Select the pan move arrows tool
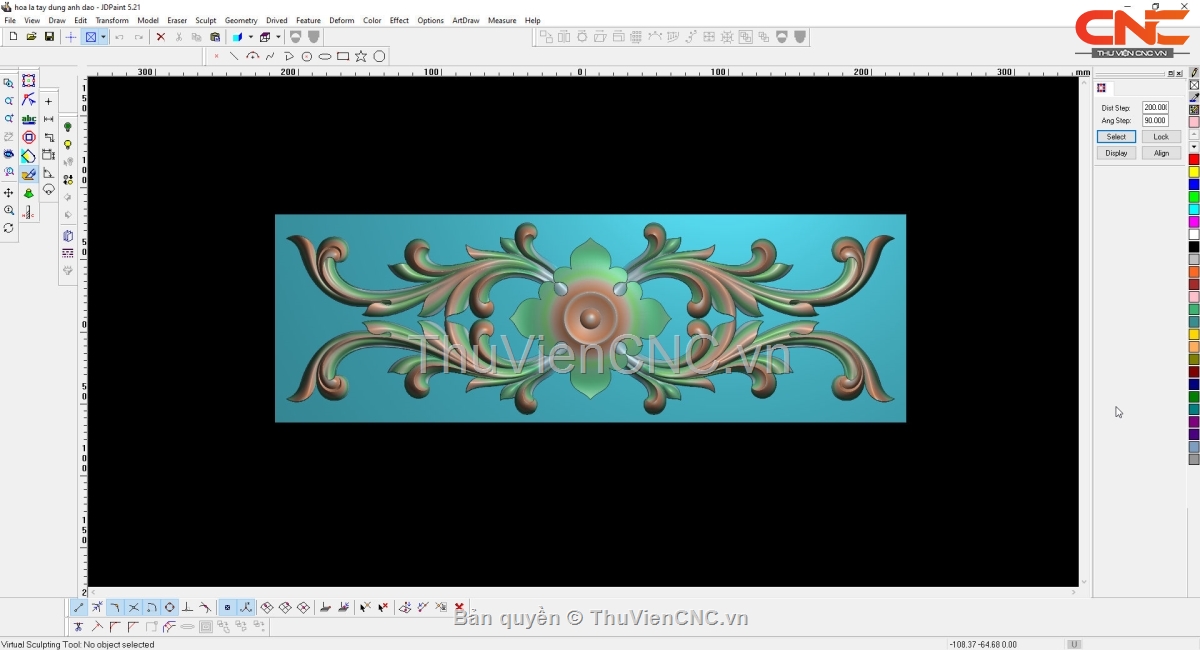 (9, 192)
